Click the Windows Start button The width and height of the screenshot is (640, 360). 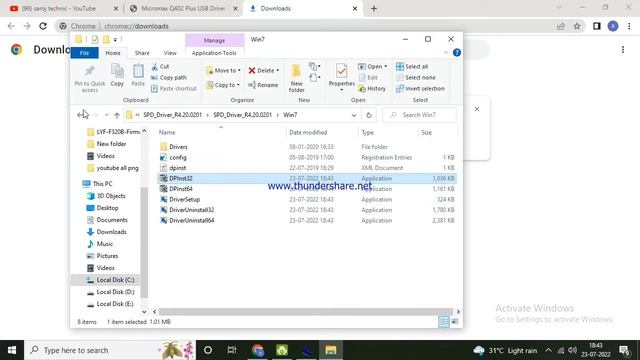click(12, 350)
